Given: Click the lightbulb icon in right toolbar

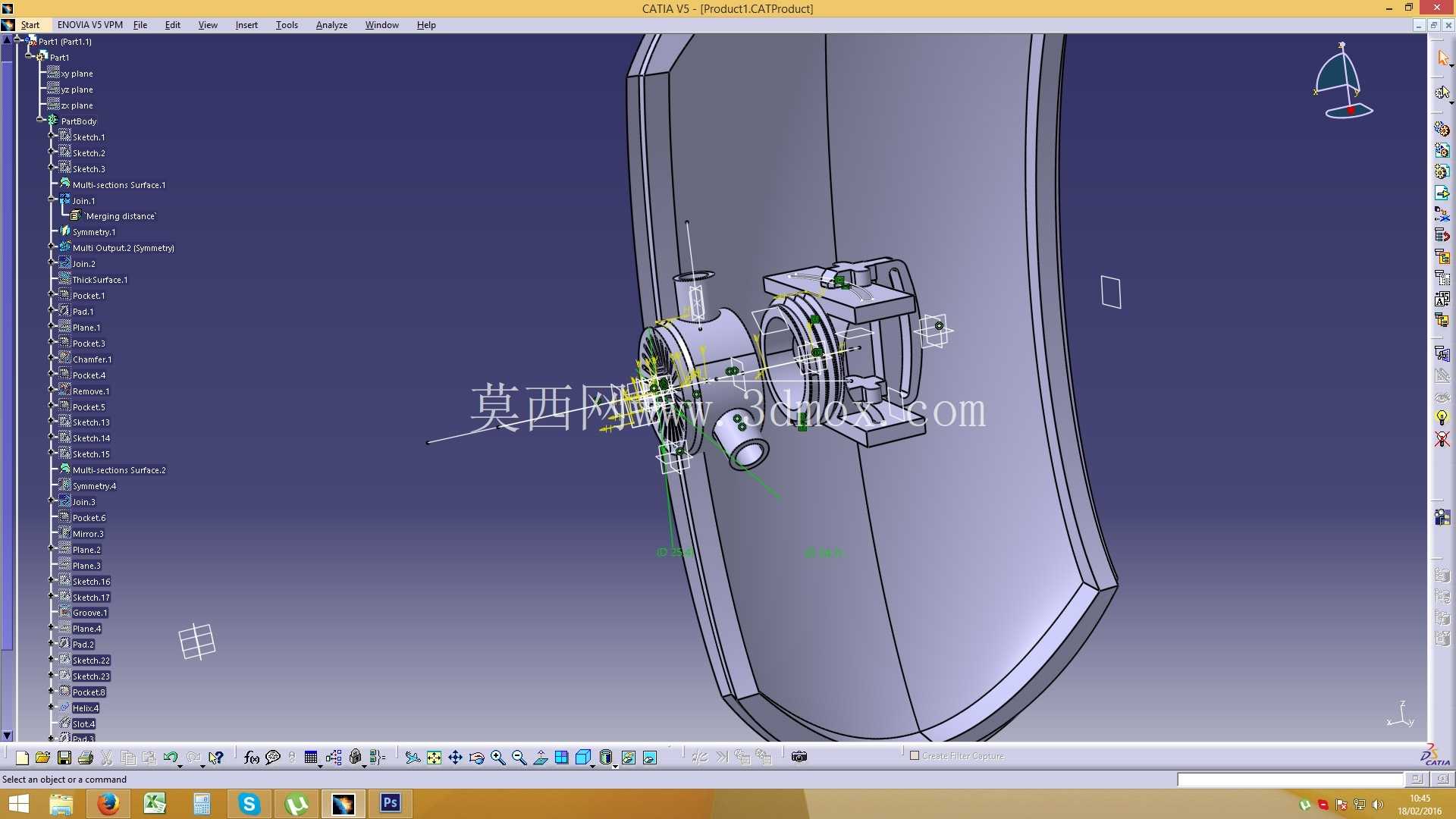Looking at the screenshot, I should [x=1442, y=418].
